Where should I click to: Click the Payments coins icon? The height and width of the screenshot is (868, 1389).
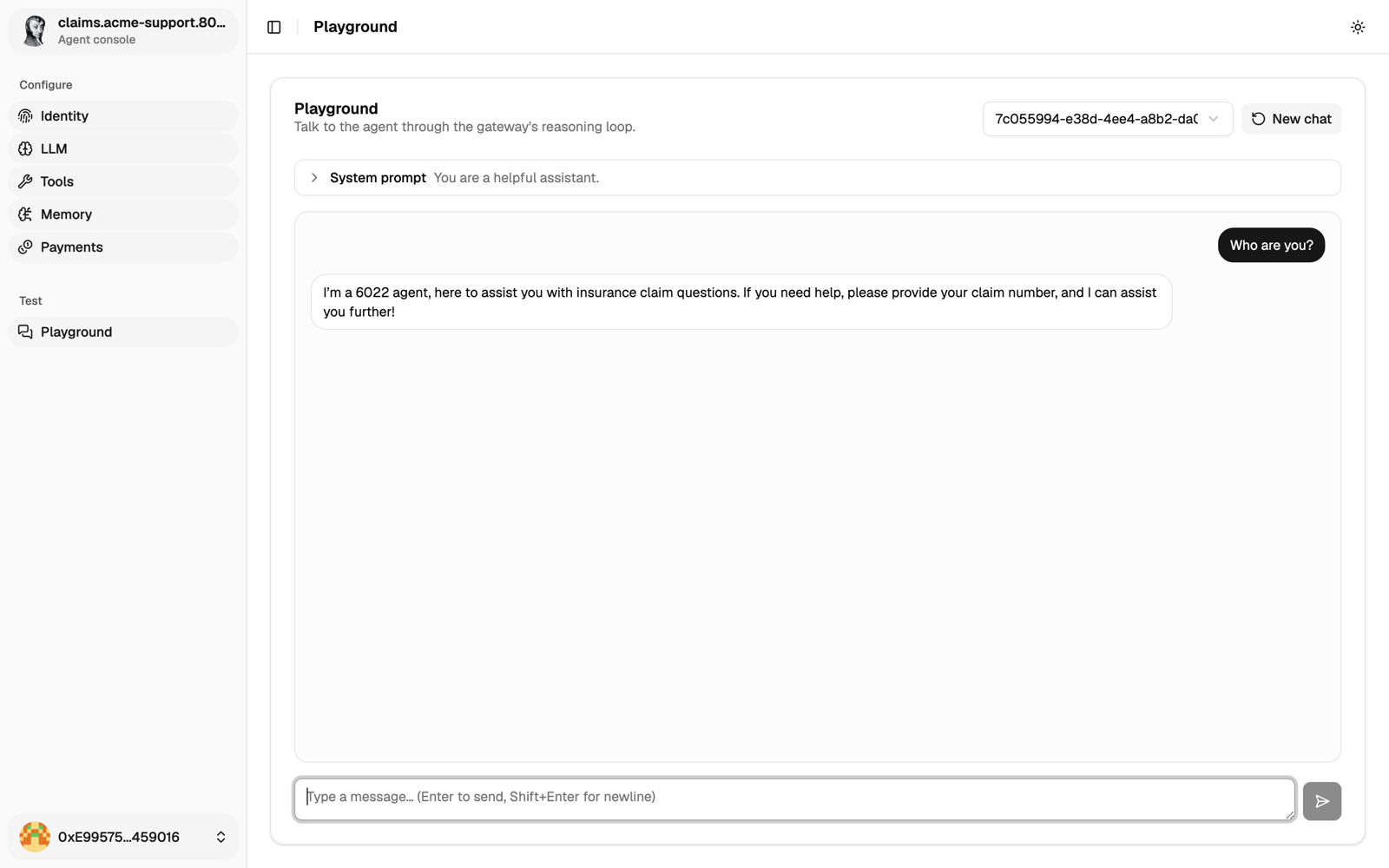(25, 247)
